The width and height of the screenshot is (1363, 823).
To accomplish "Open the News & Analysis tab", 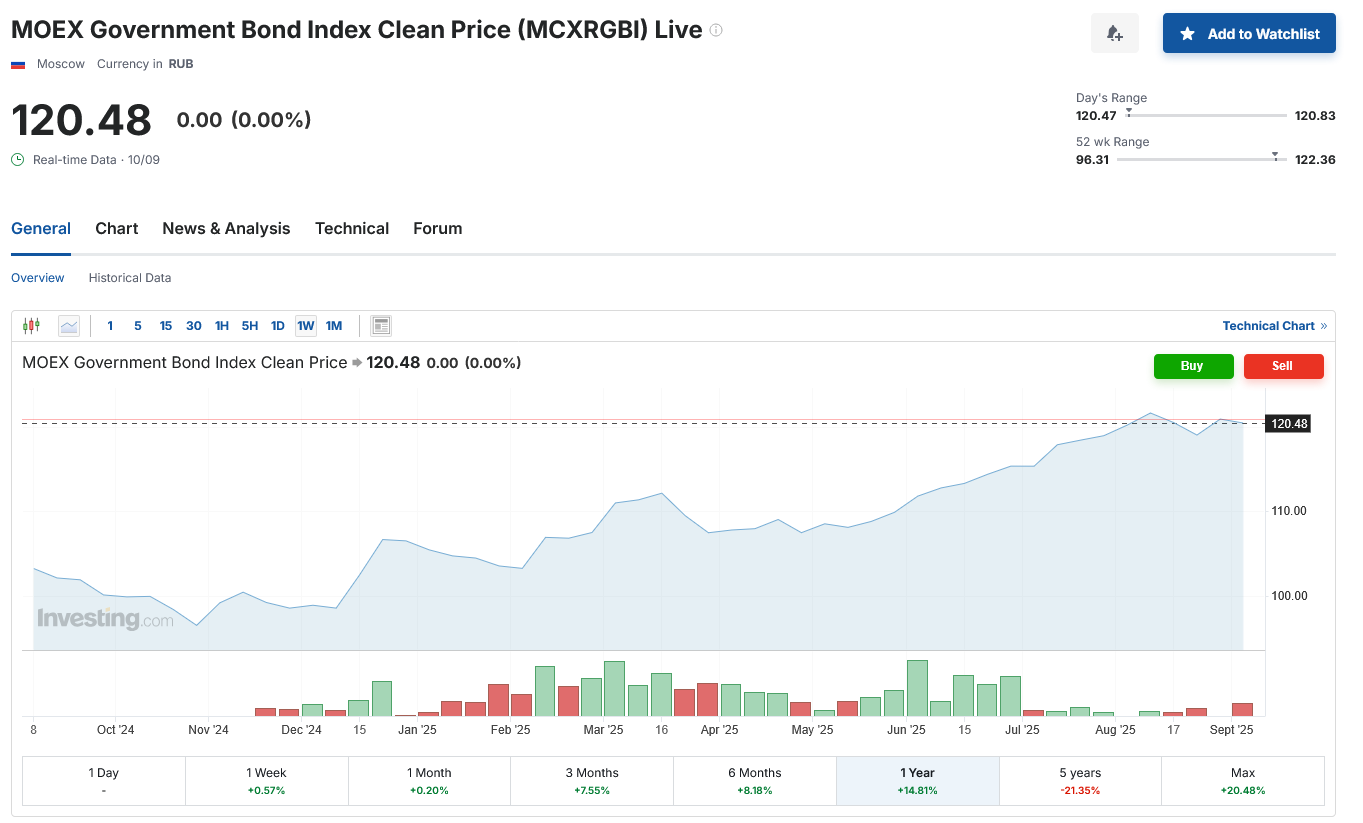I will coord(226,228).
